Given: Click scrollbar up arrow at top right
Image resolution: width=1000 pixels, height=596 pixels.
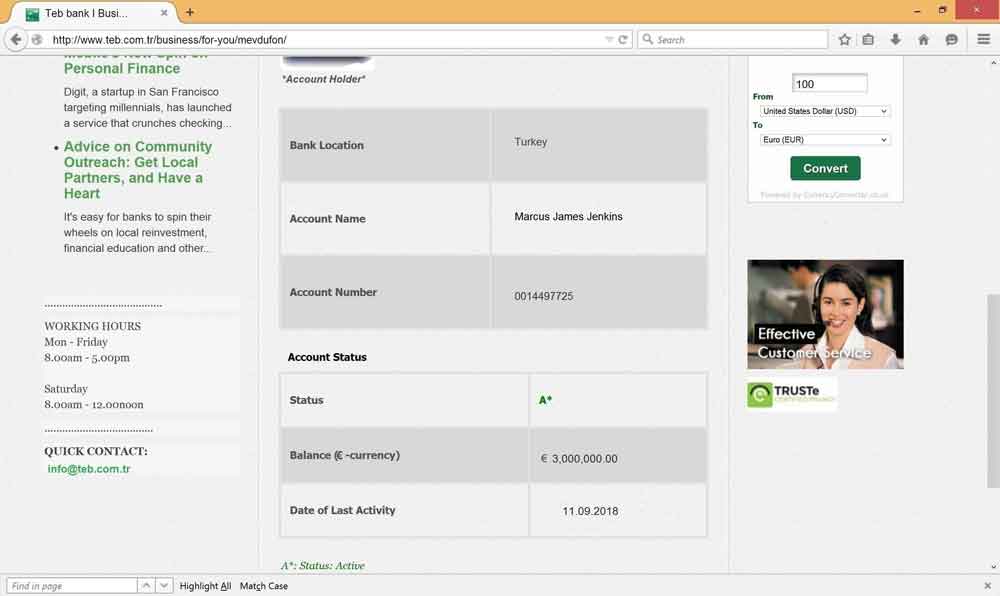Looking at the screenshot, I should pos(993,63).
